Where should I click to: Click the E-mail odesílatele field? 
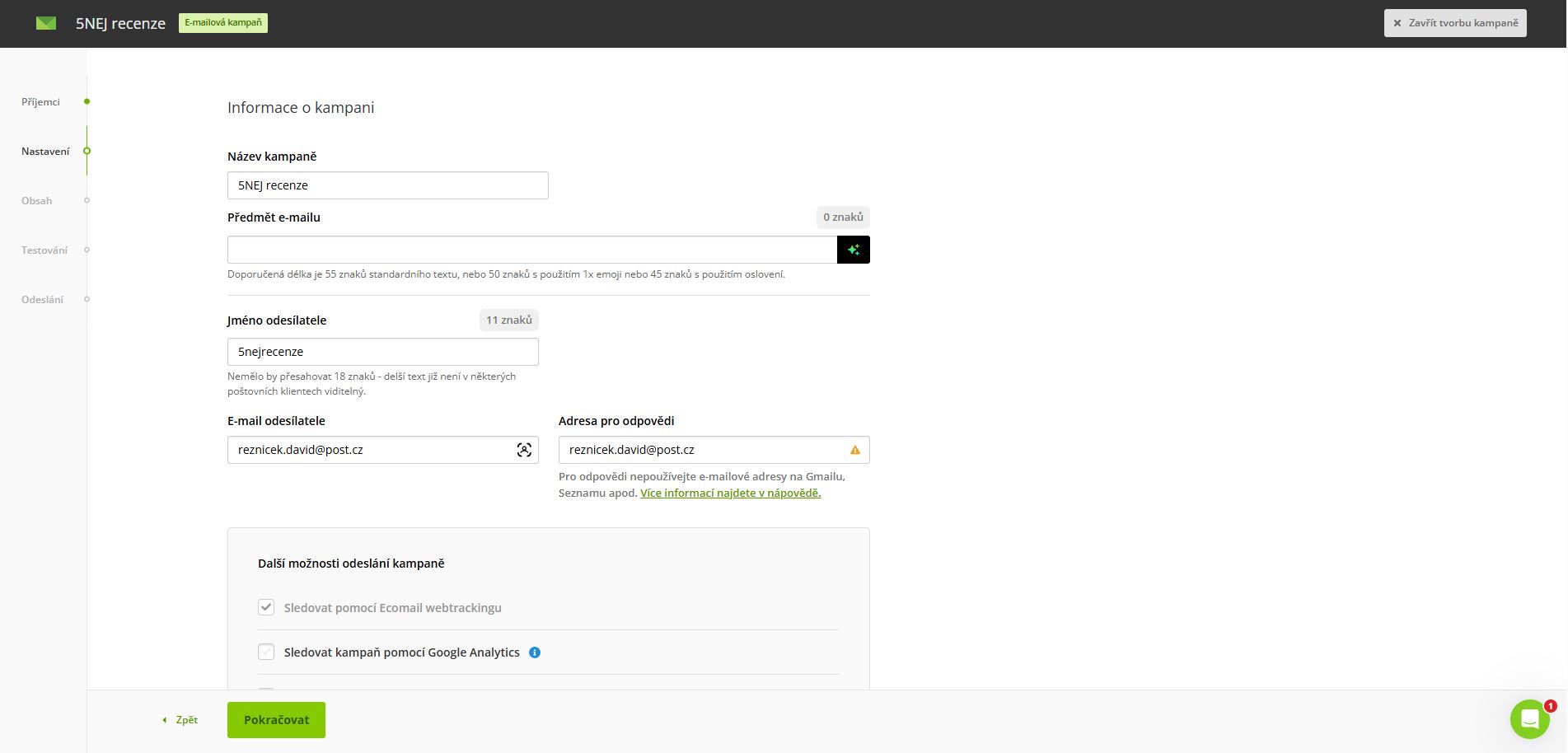383,450
